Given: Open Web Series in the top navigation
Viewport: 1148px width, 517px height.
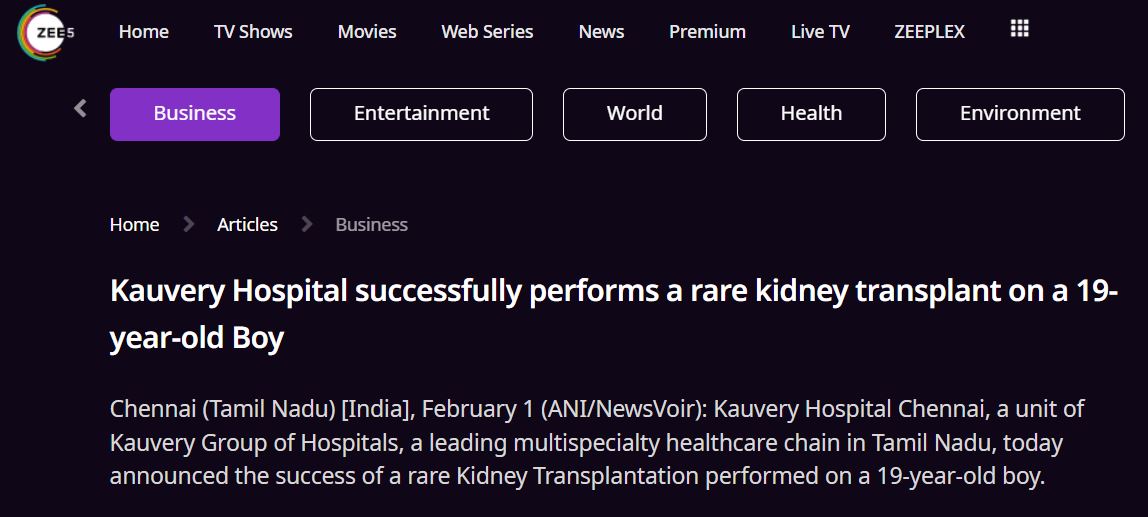Looking at the screenshot, I should [x=487, y=32].
